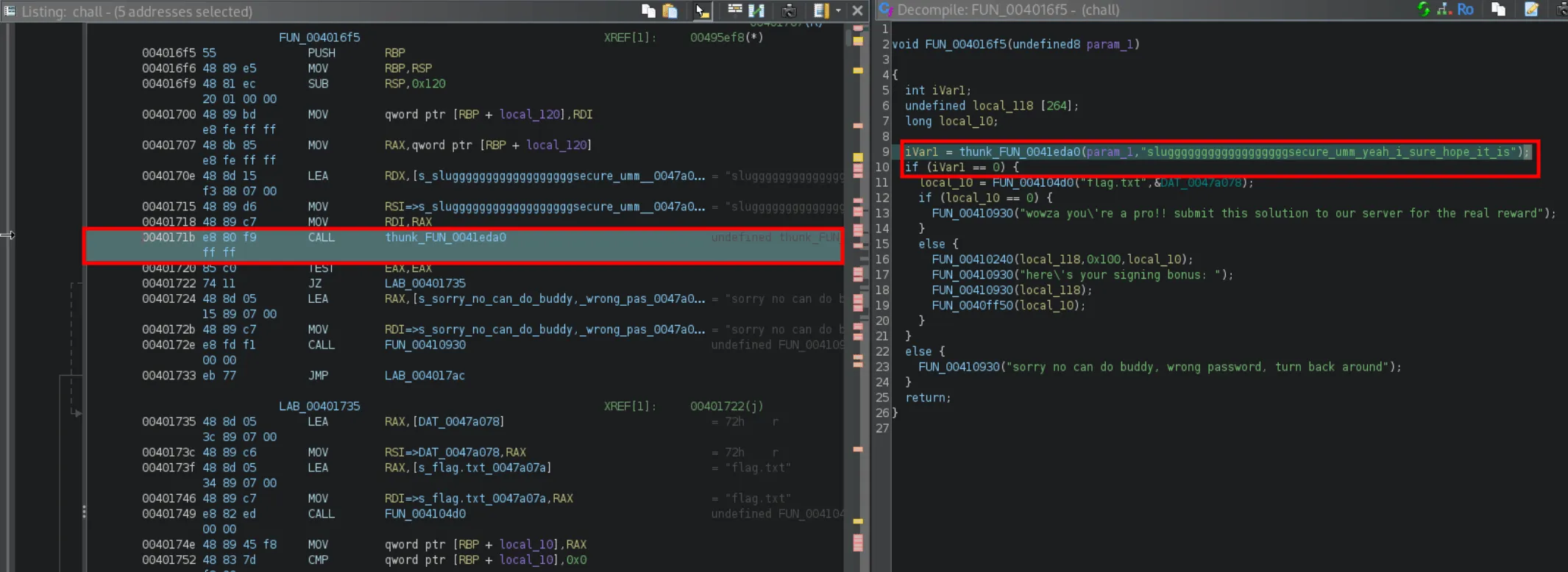Click the LAB_00401735 target of the JZ
Viewport: 1568px width, 572px height.
(x=425, y=284)
